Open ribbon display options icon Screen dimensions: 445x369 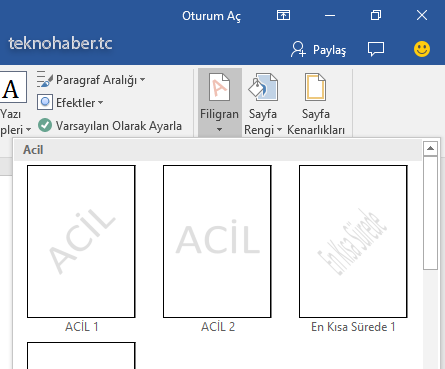[x=283, y=15]
